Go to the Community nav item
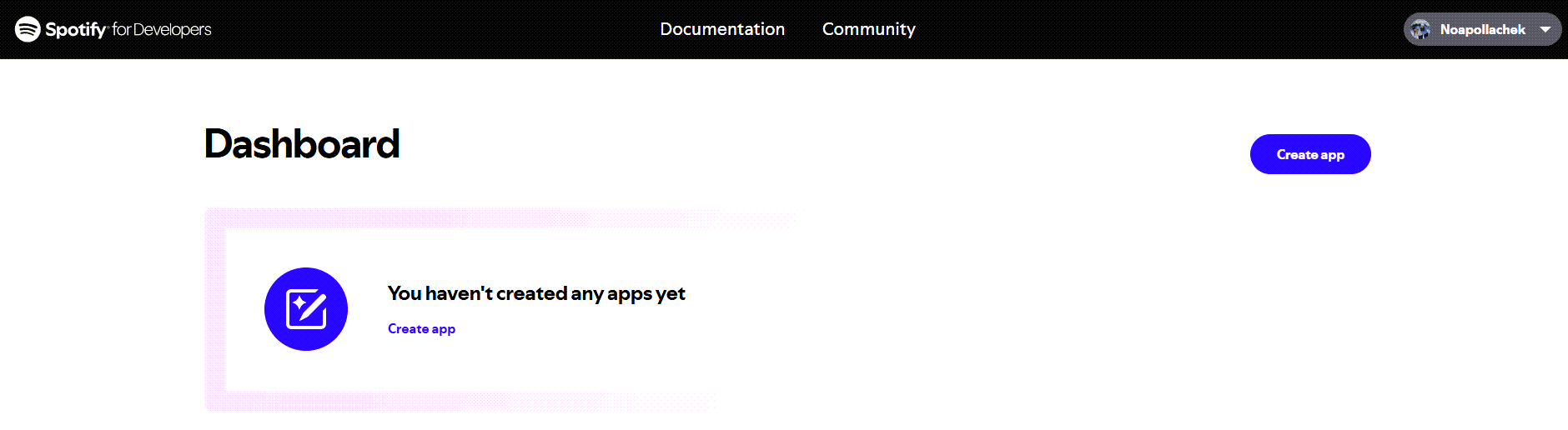This screenshot has width=1568, height=430. (x=868, y=29)
